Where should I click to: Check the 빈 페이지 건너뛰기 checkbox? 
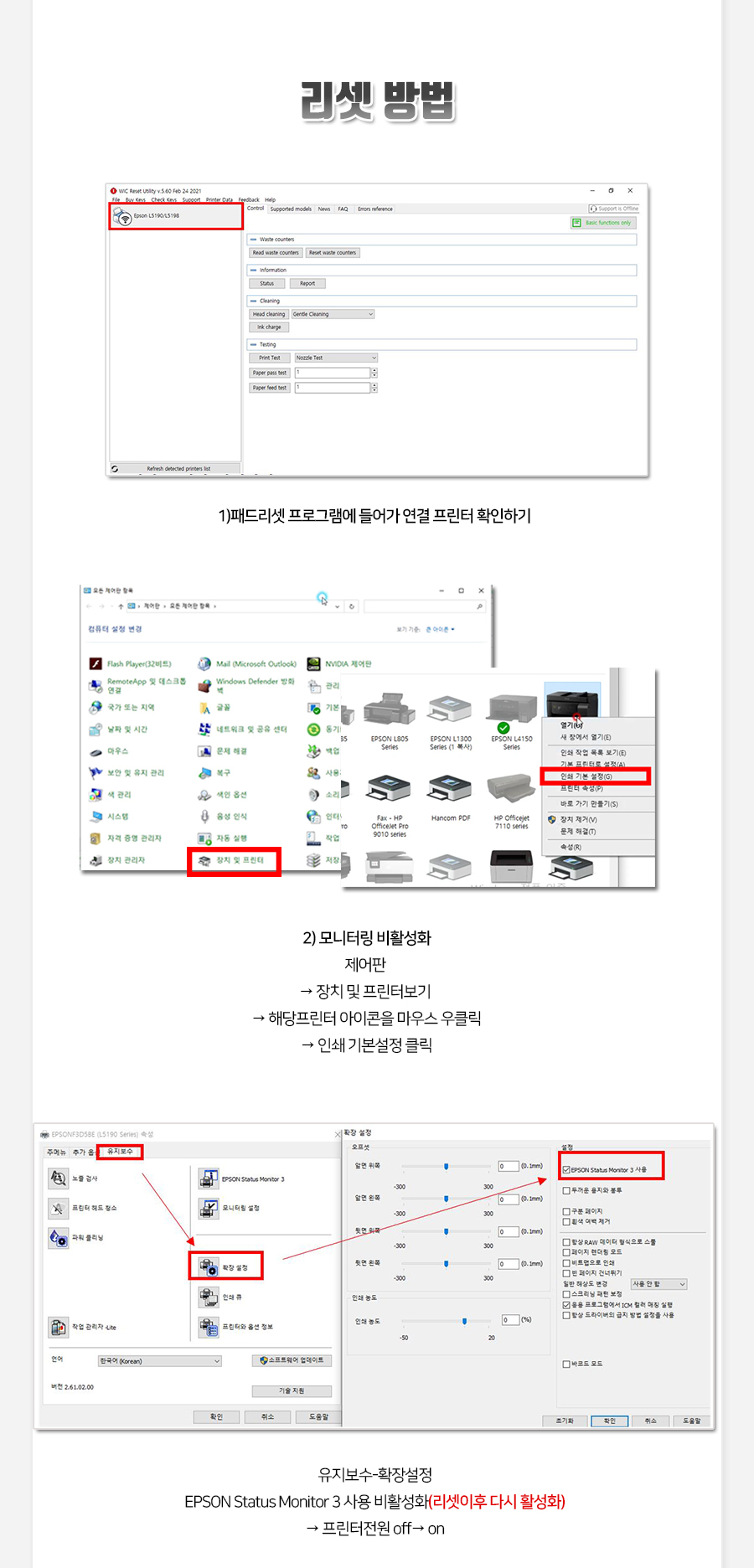pyautogui.click(x=566, y=1273)
